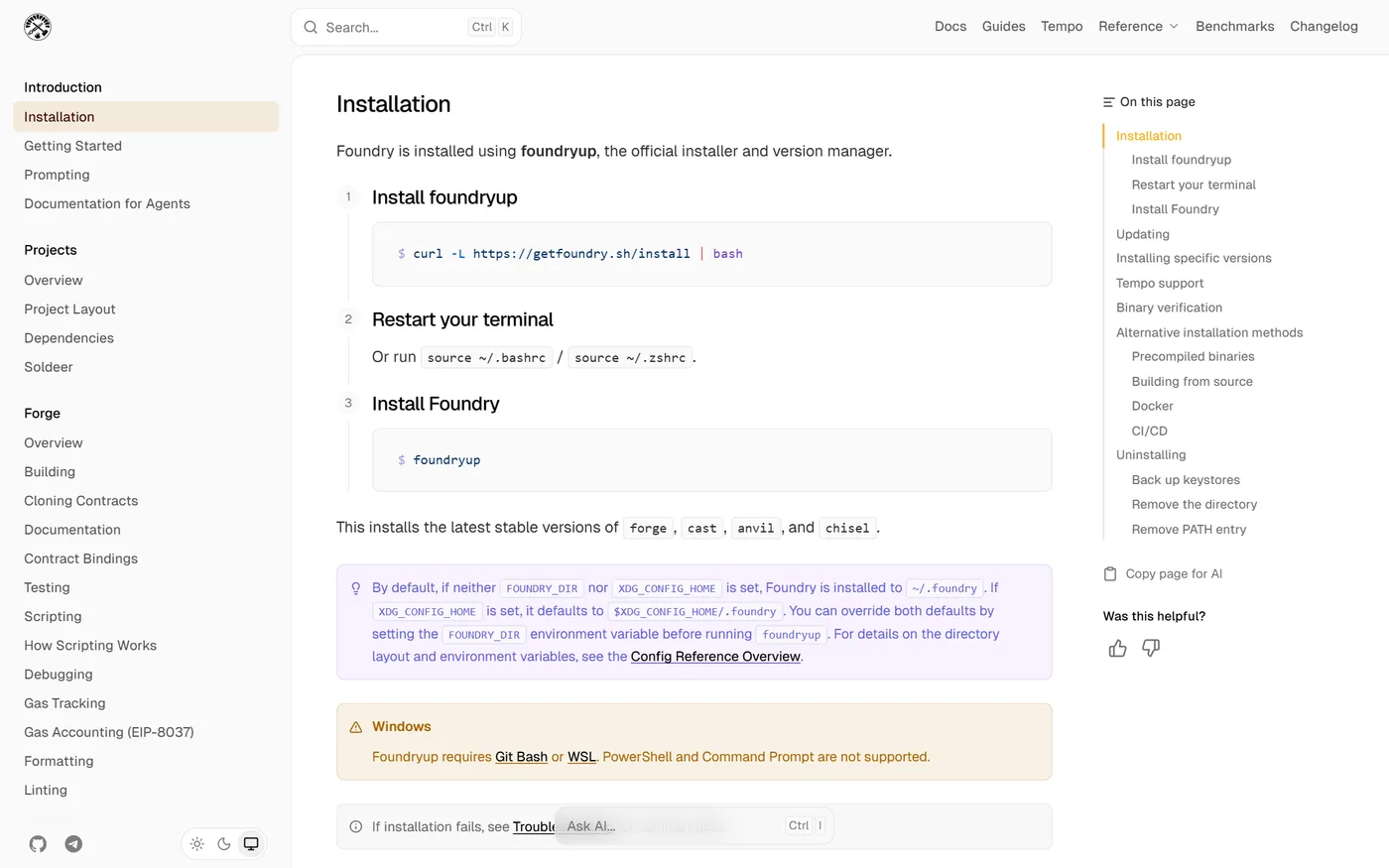Jump to Alternative installation methods section
The width and height of the screenshot is (1389, 868).
[1209, 332]
